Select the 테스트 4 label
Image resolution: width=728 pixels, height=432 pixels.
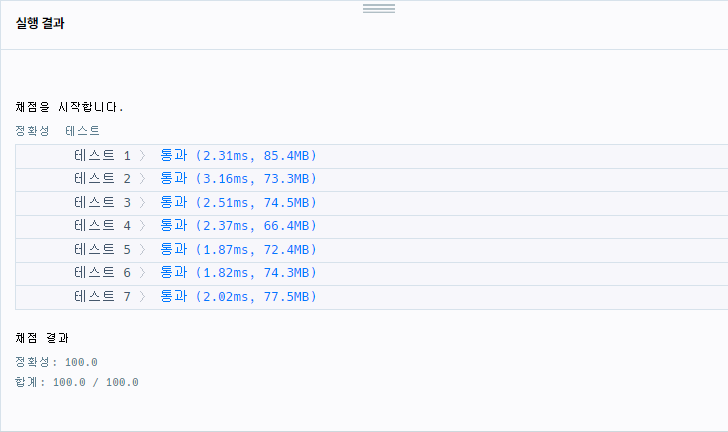tap(102, 225)
